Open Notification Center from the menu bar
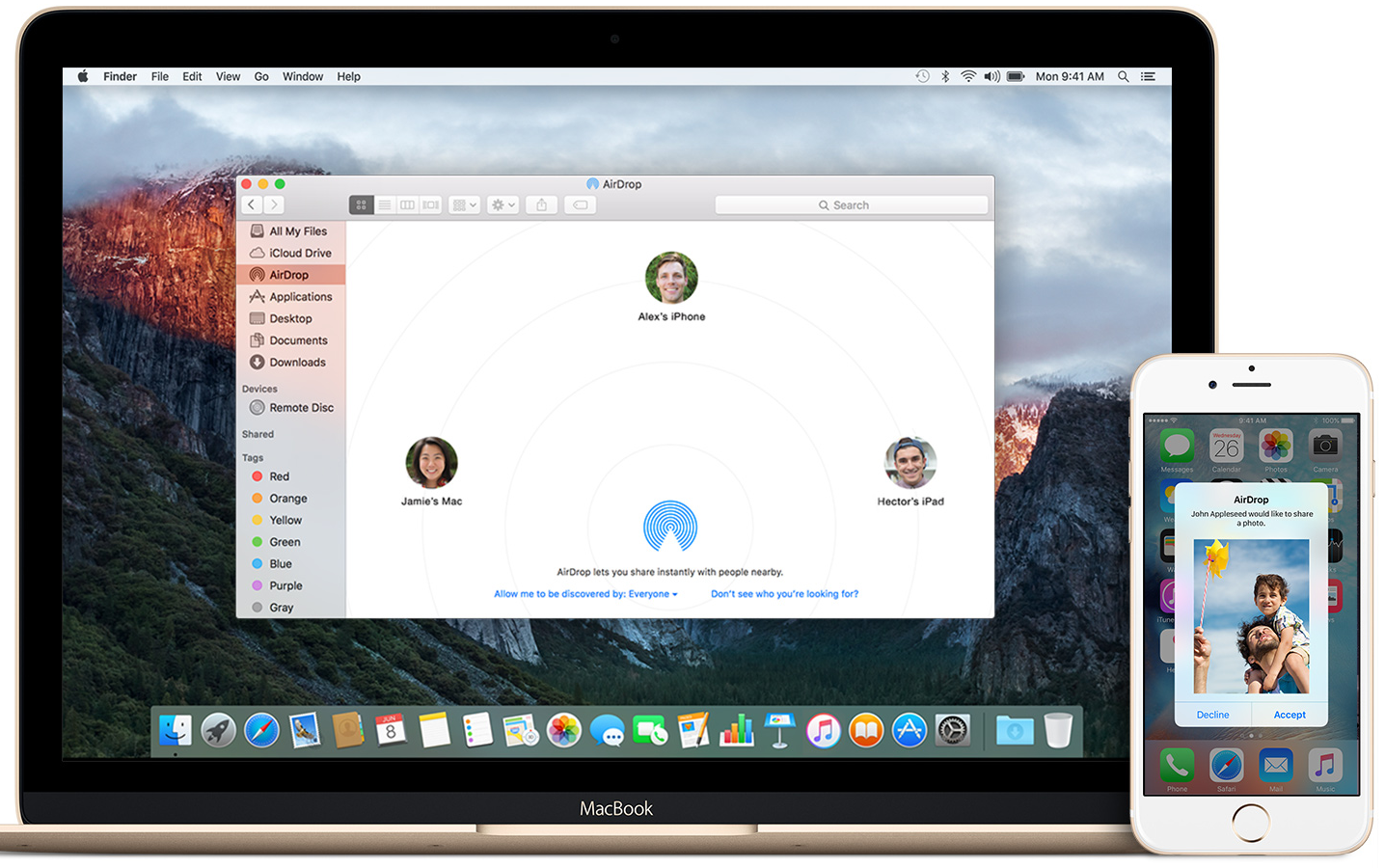1385x868 pixels. coord(1148,76)
